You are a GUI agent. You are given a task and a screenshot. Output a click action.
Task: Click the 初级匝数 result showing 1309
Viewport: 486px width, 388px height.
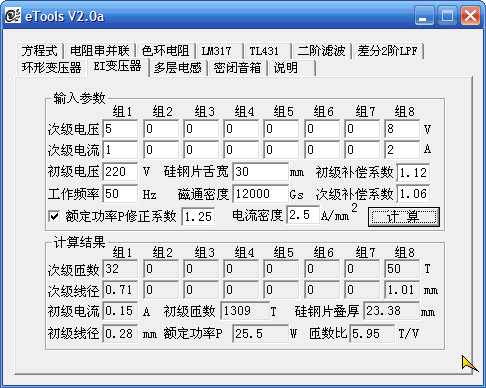click(245, 311)
